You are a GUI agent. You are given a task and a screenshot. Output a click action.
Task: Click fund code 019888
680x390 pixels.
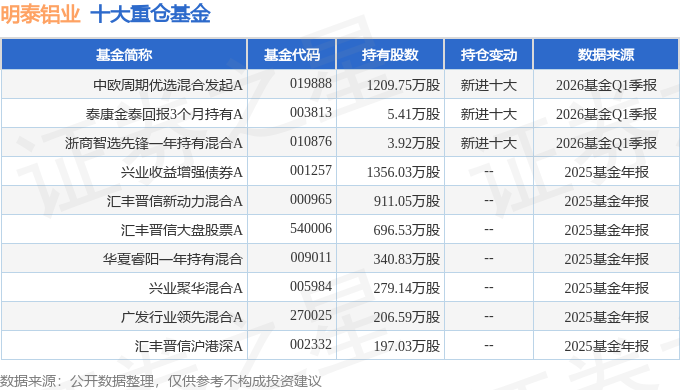pos(311,83)
